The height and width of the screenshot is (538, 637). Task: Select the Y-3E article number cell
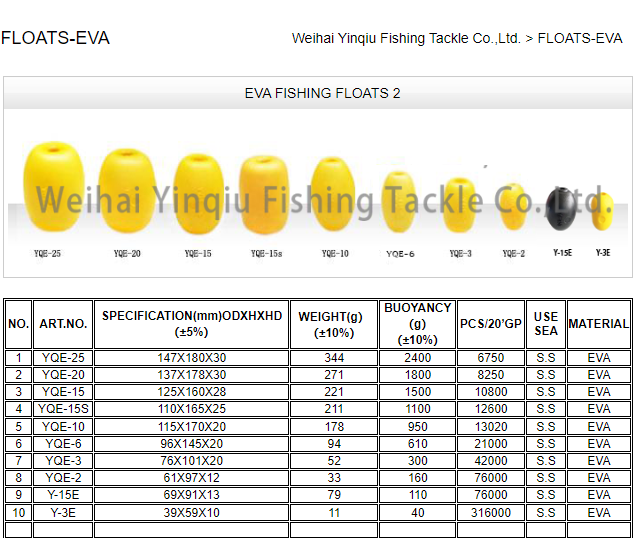[x=63, y=513]
